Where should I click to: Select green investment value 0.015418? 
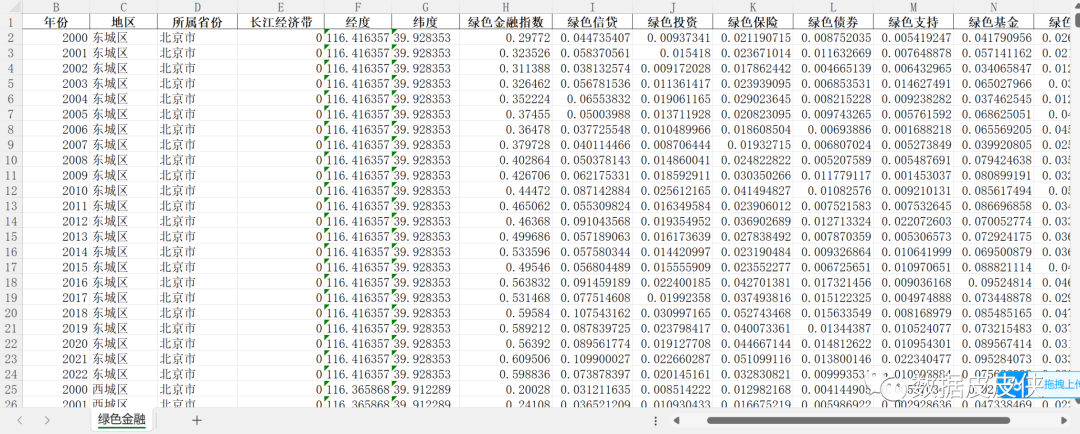(x=672, y=52)
